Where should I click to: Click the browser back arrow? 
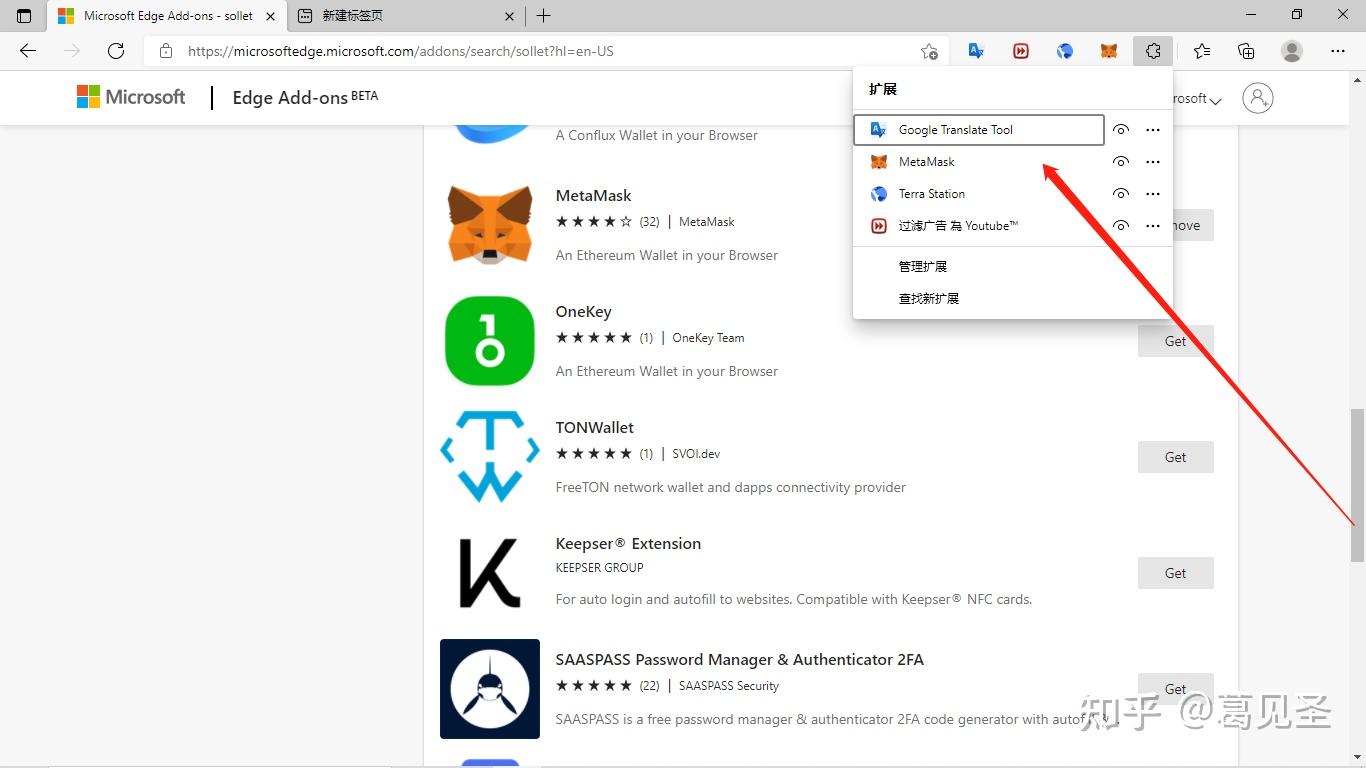[x=28, y=51]
